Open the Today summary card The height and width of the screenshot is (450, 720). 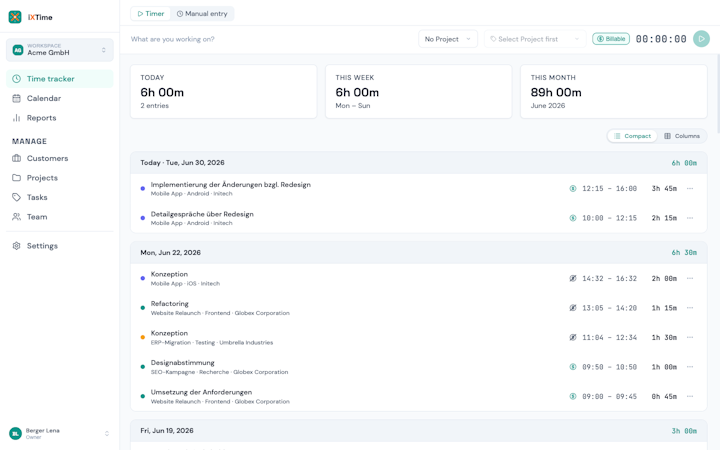tap(224, 91)
